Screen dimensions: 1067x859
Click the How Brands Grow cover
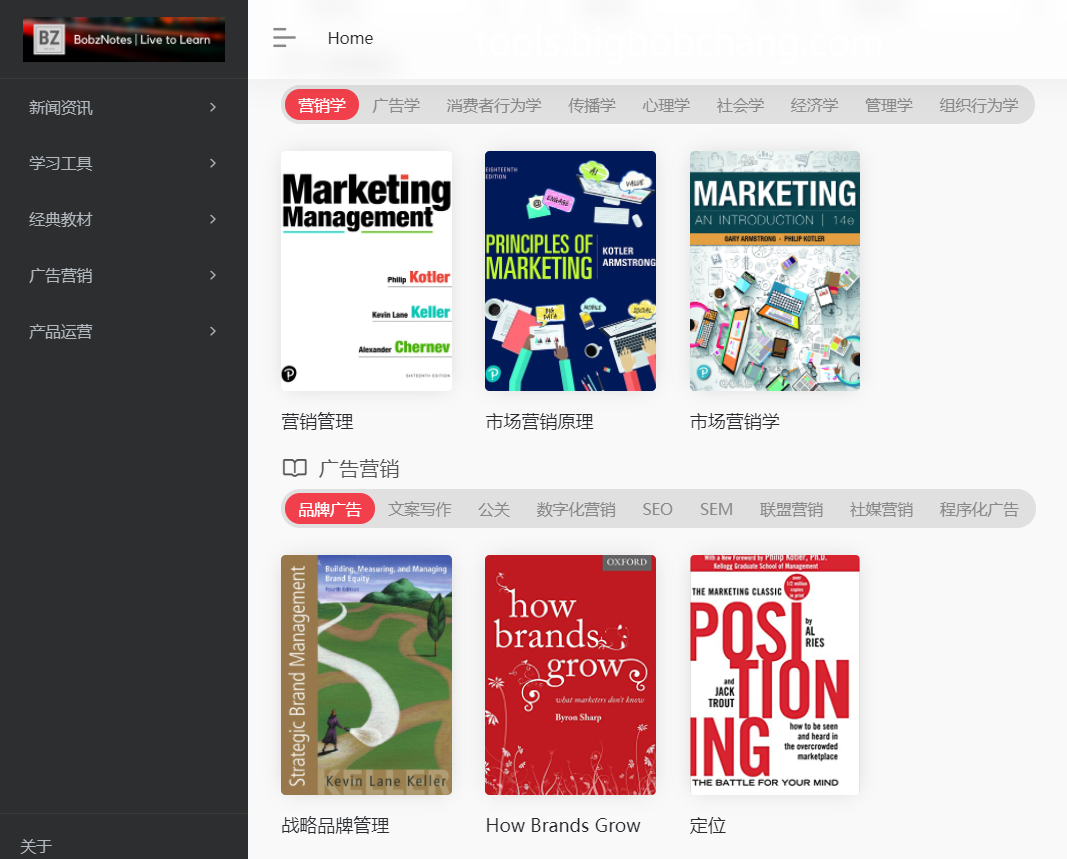pos(570,675)
